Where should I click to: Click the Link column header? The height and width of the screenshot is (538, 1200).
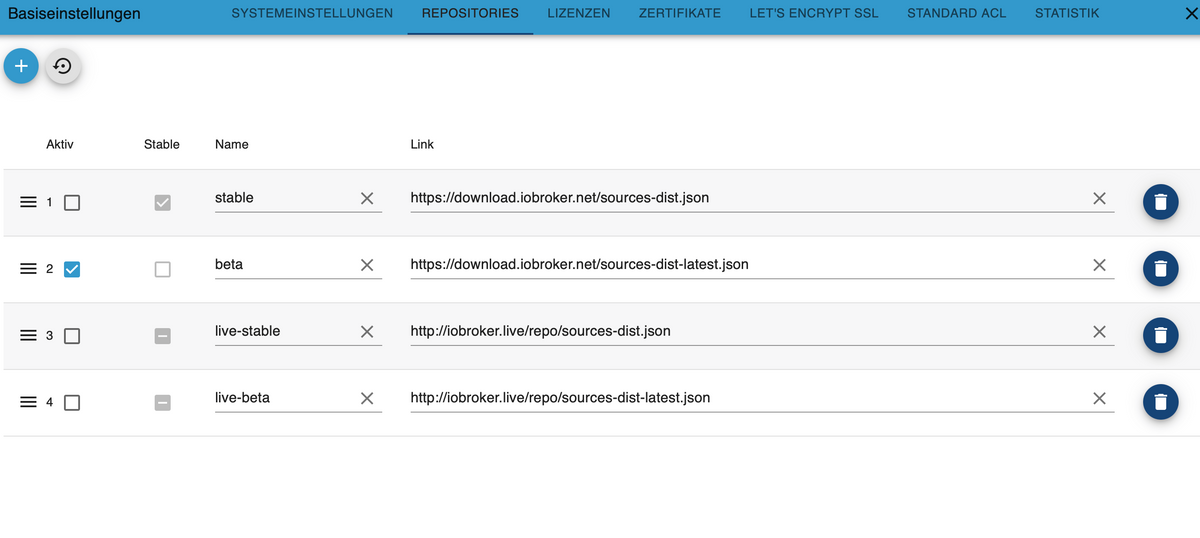pyautogui.click(x=422, y=144)
